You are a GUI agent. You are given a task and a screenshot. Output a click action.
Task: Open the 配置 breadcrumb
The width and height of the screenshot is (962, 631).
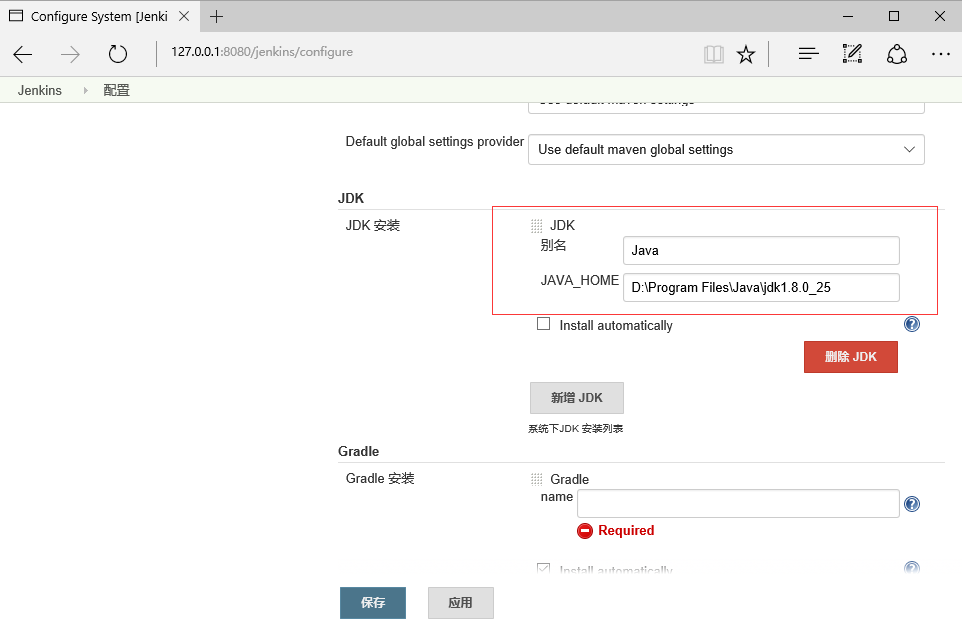tap(117, 90)
